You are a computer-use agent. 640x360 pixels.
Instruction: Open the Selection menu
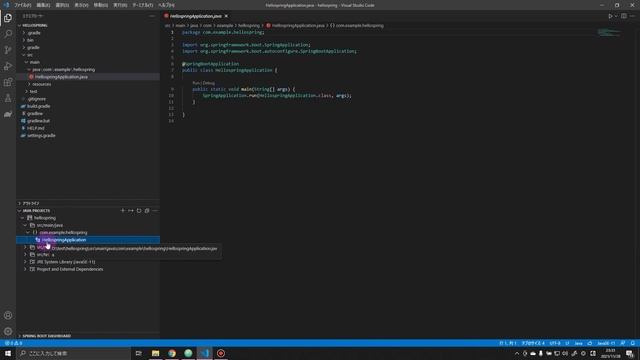pos(62,5)
